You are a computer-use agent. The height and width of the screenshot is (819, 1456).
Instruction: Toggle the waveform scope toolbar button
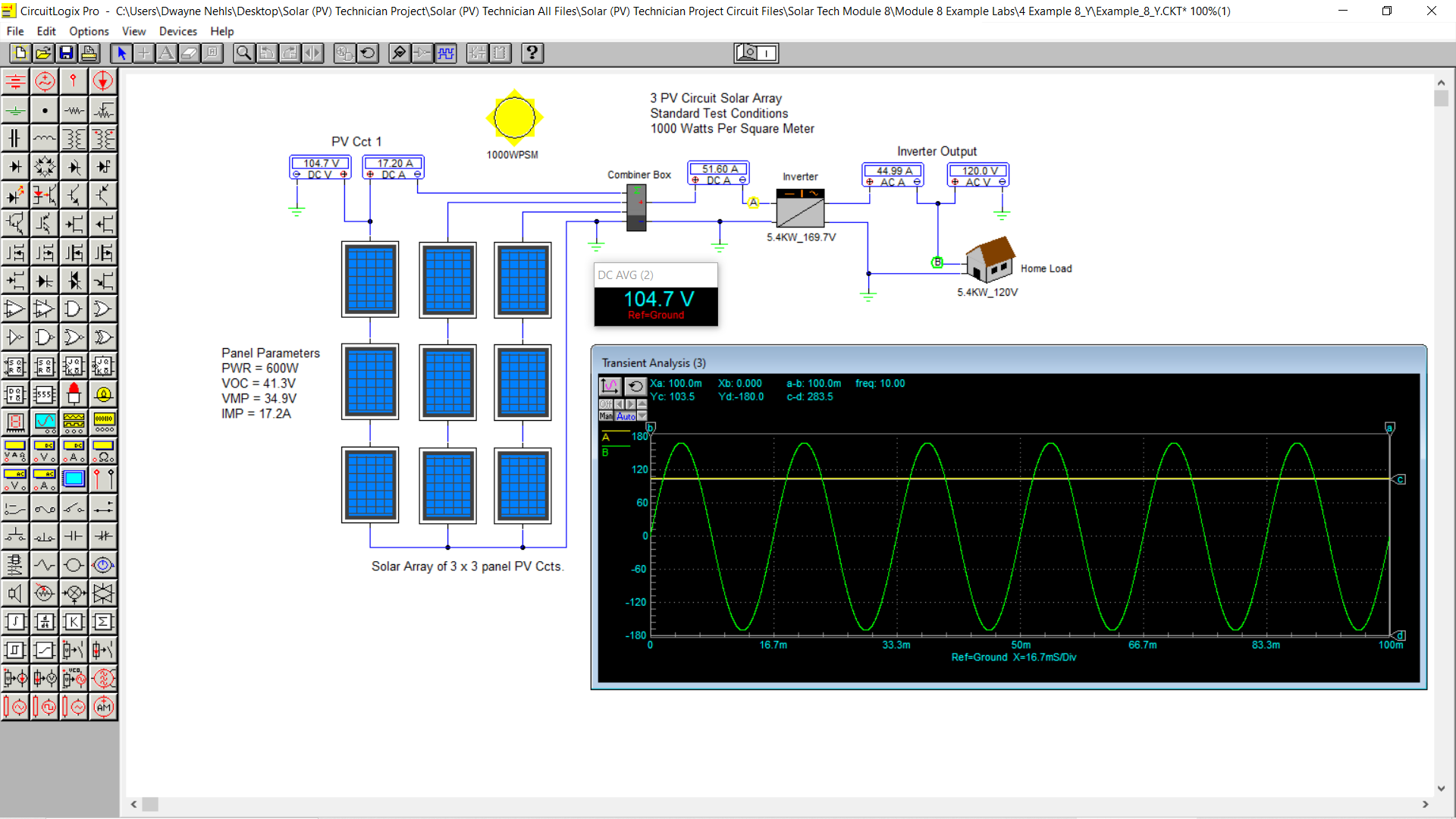pyautogui.click(x=446, y=53)
